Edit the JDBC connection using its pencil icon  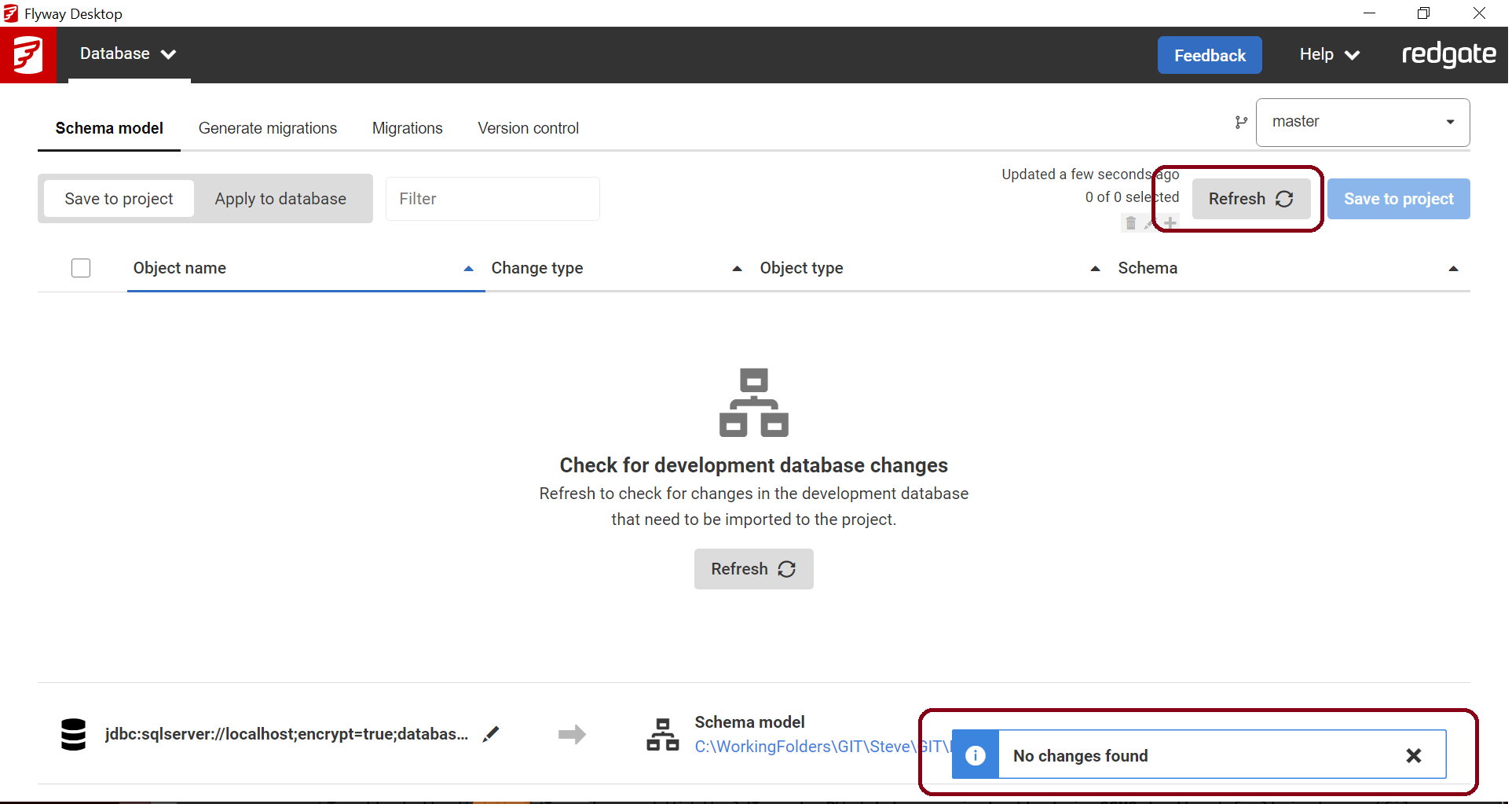[x=492, y=734]
